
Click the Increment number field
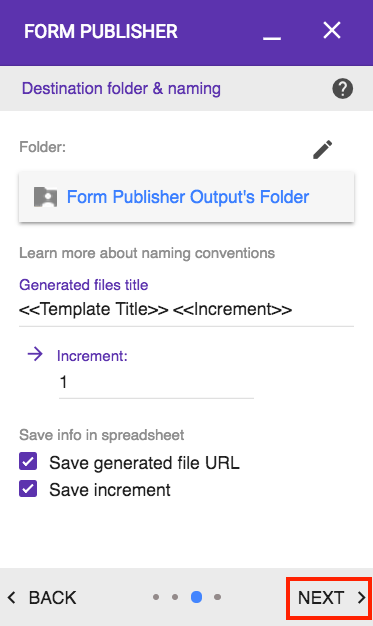[x=156, y=382]
